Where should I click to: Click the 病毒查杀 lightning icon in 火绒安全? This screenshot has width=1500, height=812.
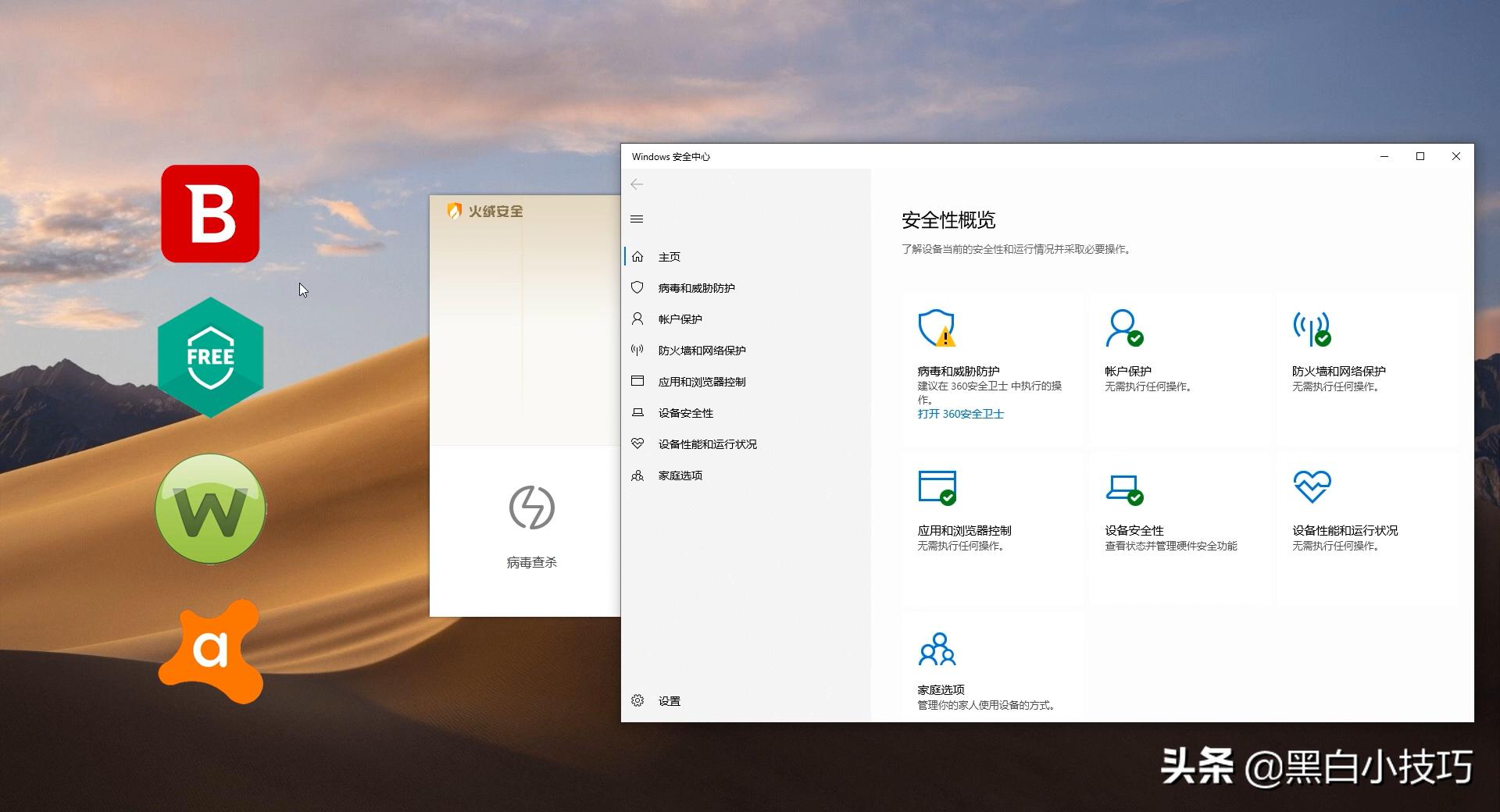point(531,506)
